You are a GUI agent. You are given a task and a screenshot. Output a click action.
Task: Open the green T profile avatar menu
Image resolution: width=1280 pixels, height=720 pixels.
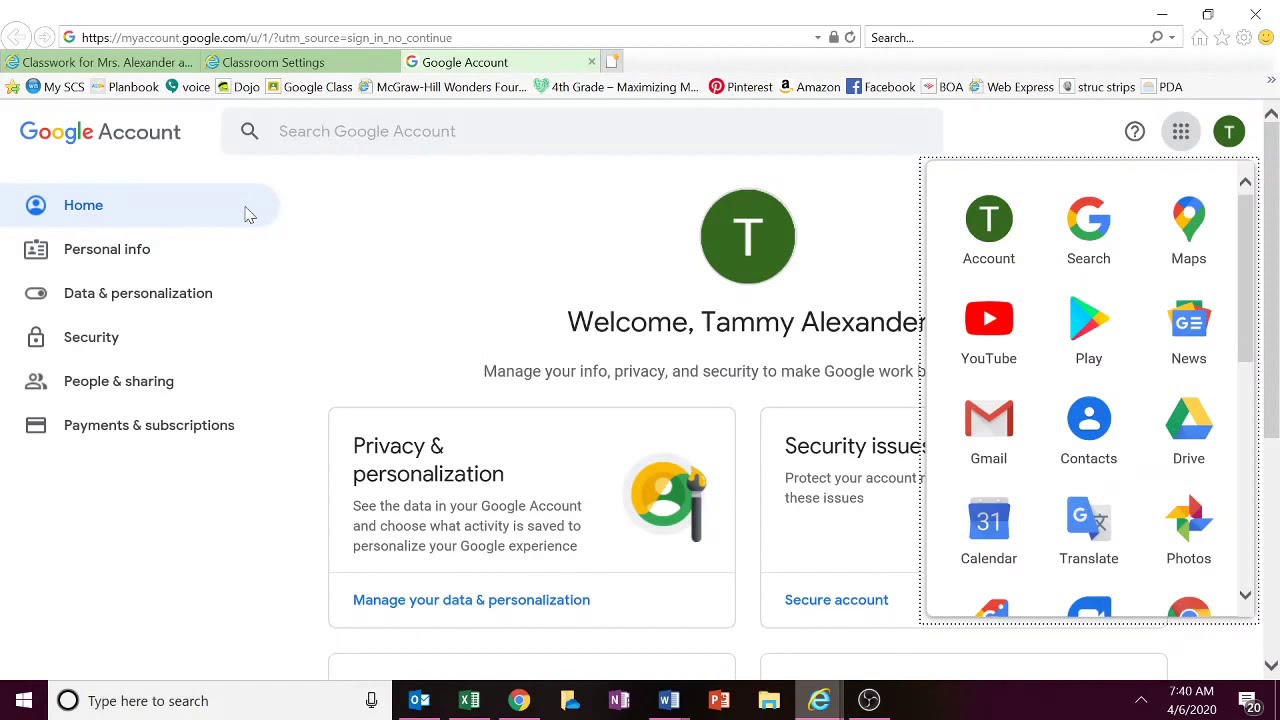pos(1229,131)
